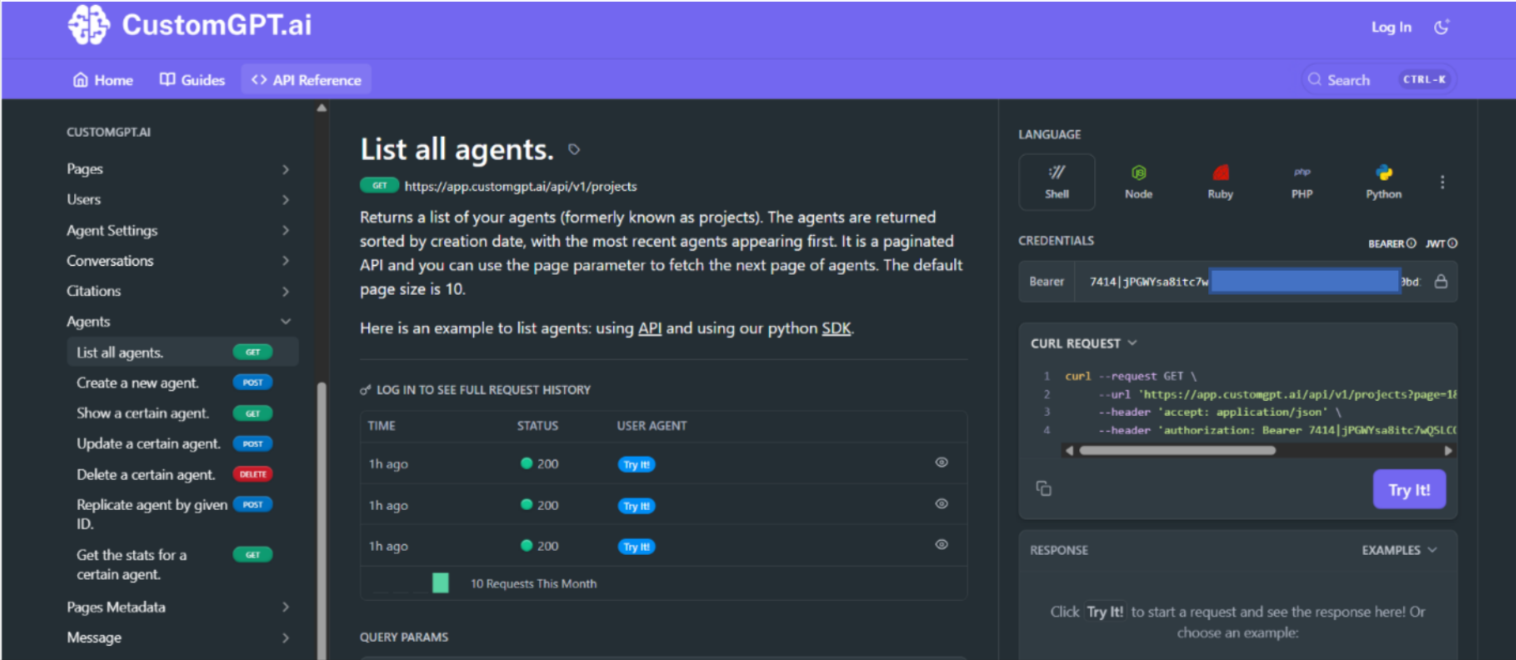The width and height of the screenshot is (1516, 660).
Task: Click third row Try It! badge
Action: point(636,547)
